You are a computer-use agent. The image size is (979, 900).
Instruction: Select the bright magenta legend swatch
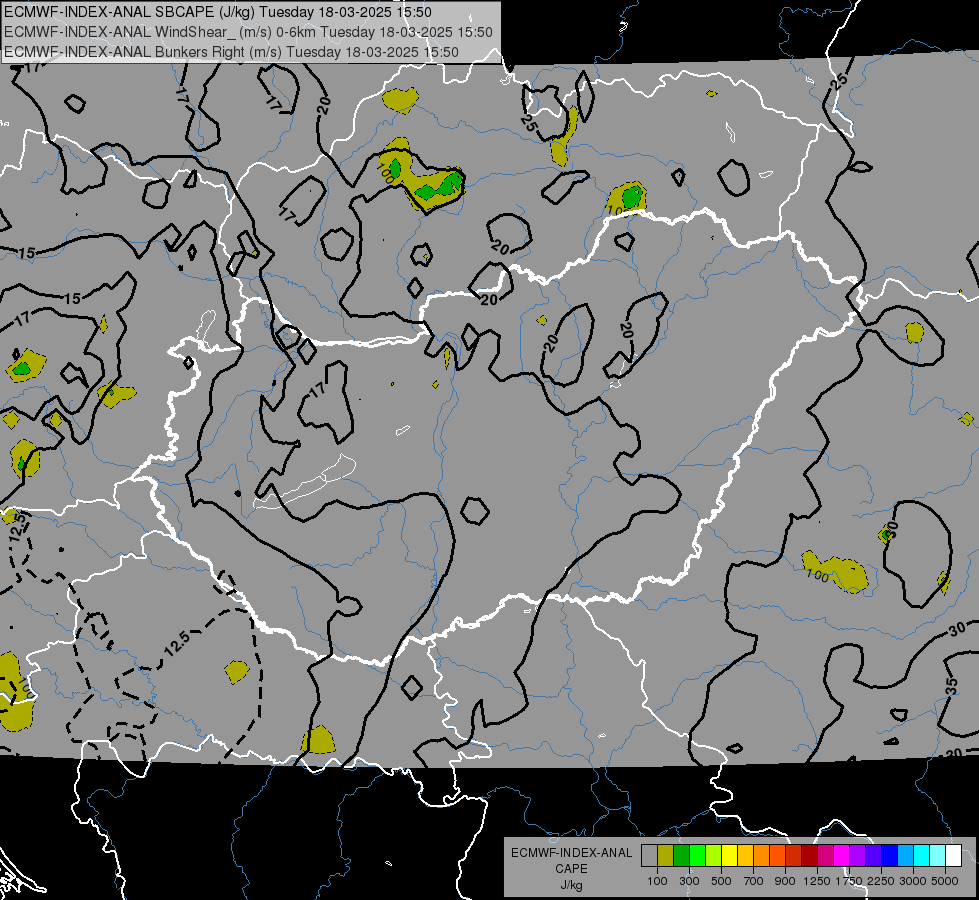coord(842,856)
